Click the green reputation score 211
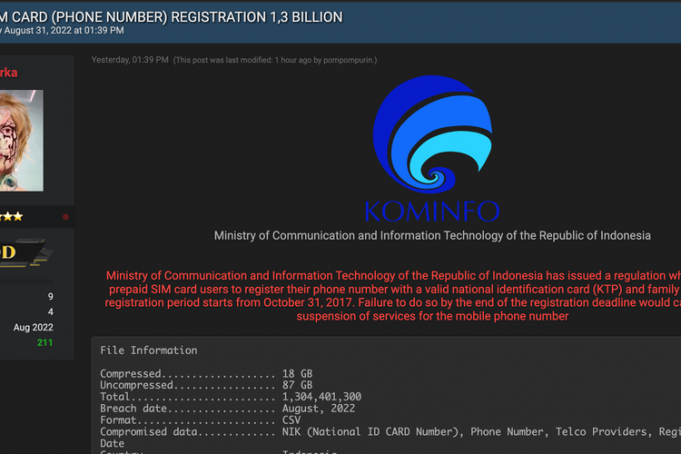Viewport: 681px width, 454px height. coord(44,343)
